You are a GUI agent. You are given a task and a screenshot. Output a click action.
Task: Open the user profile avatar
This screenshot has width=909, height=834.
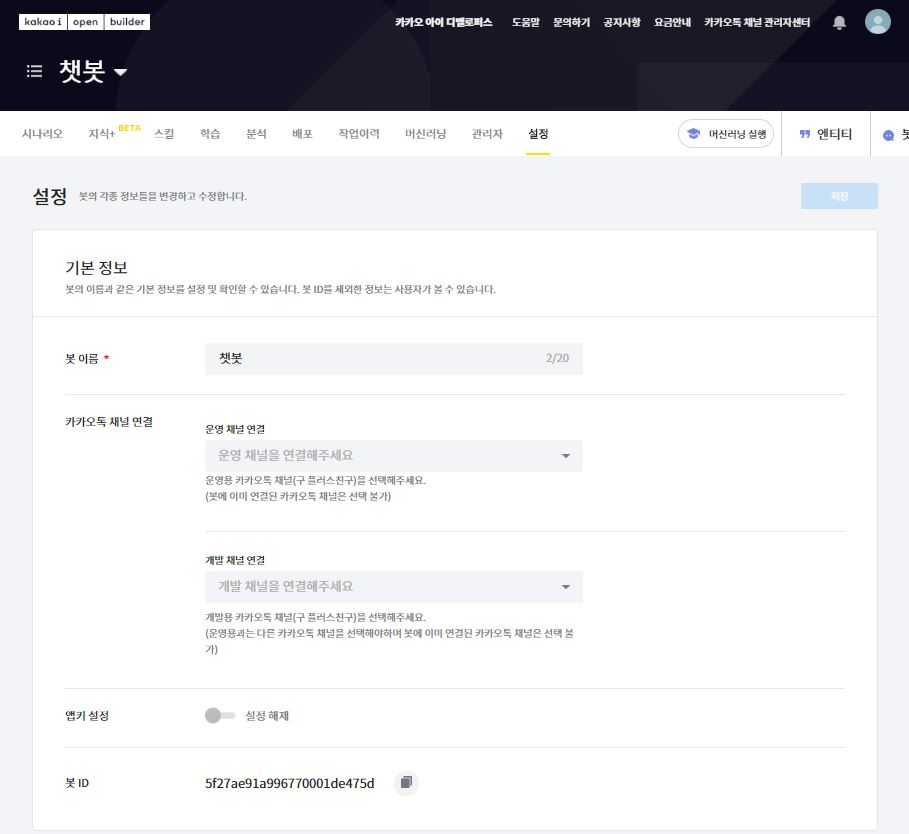pyautogui.click(x=877, y=22)
